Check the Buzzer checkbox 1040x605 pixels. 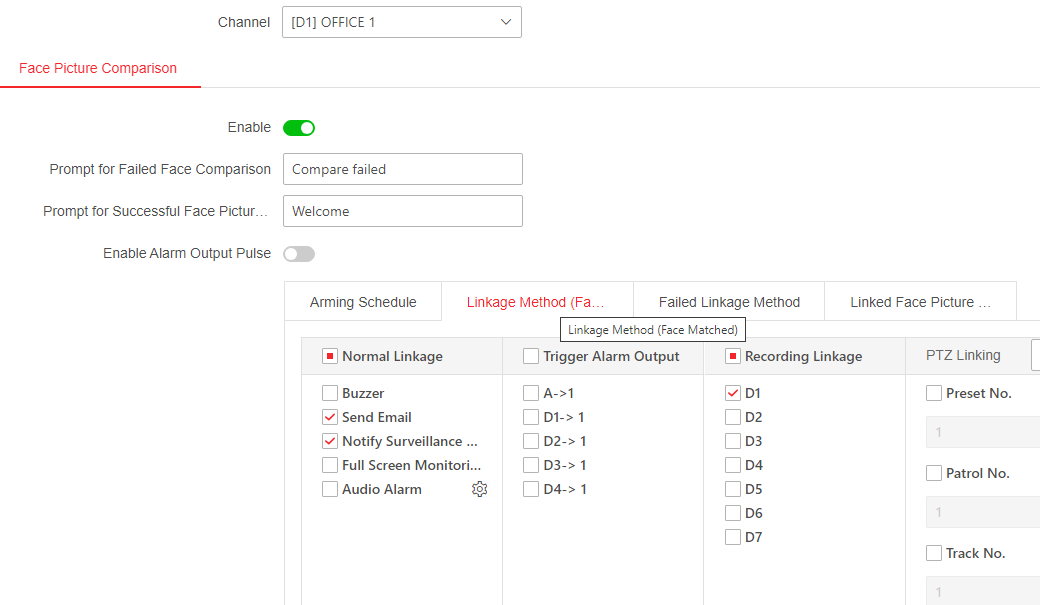tap(330, 393)
